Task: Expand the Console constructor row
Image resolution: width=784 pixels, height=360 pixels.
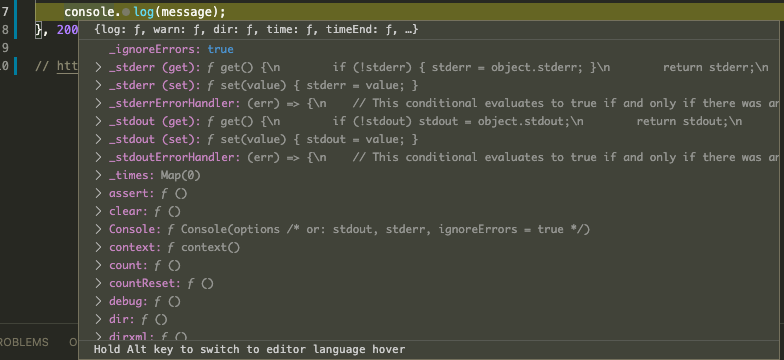Action: pyautogui.click(x=98, y=230)
